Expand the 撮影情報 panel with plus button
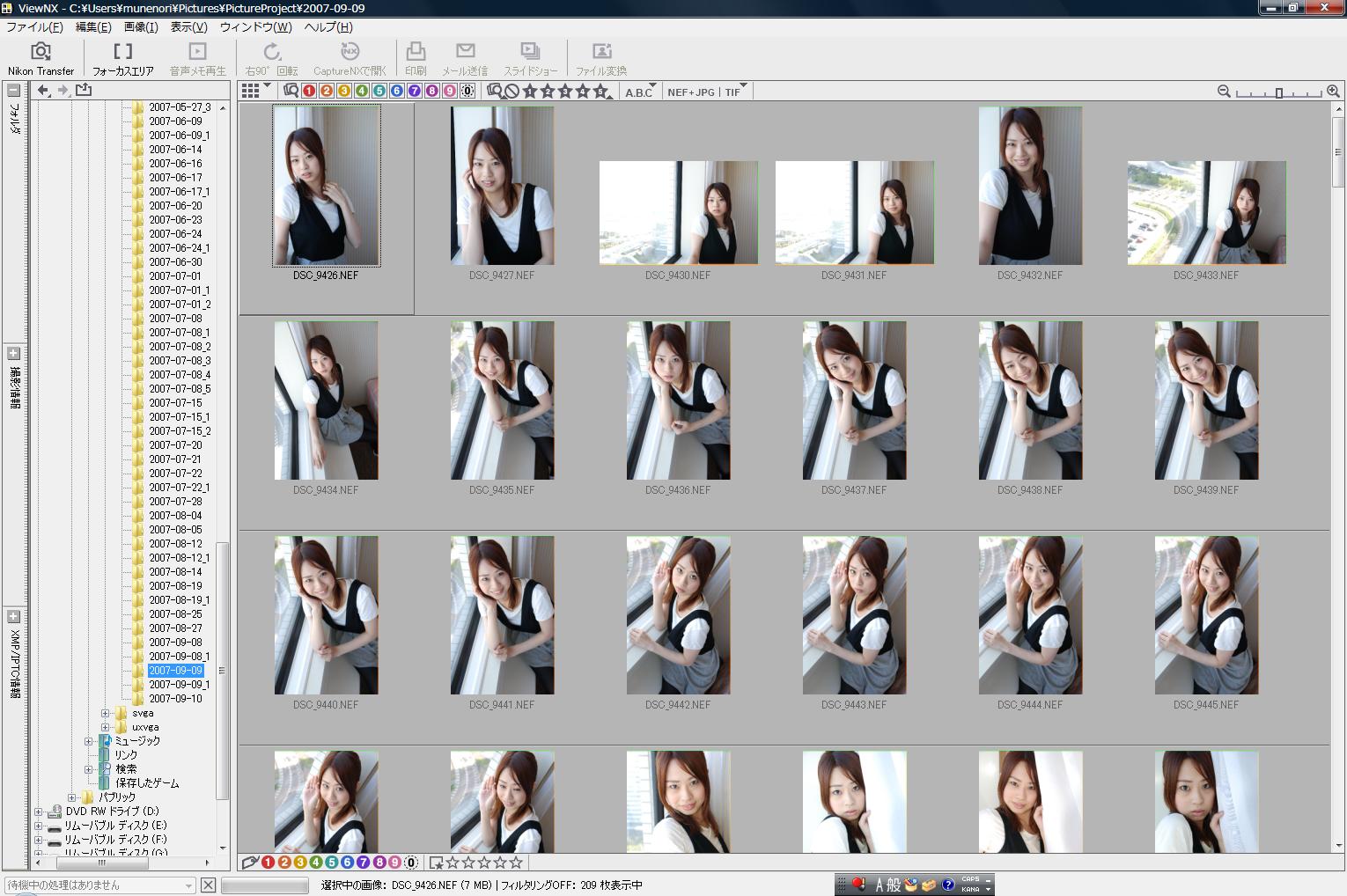The image size is (1347, 896). pyautogui.click(x=13, y=353)
